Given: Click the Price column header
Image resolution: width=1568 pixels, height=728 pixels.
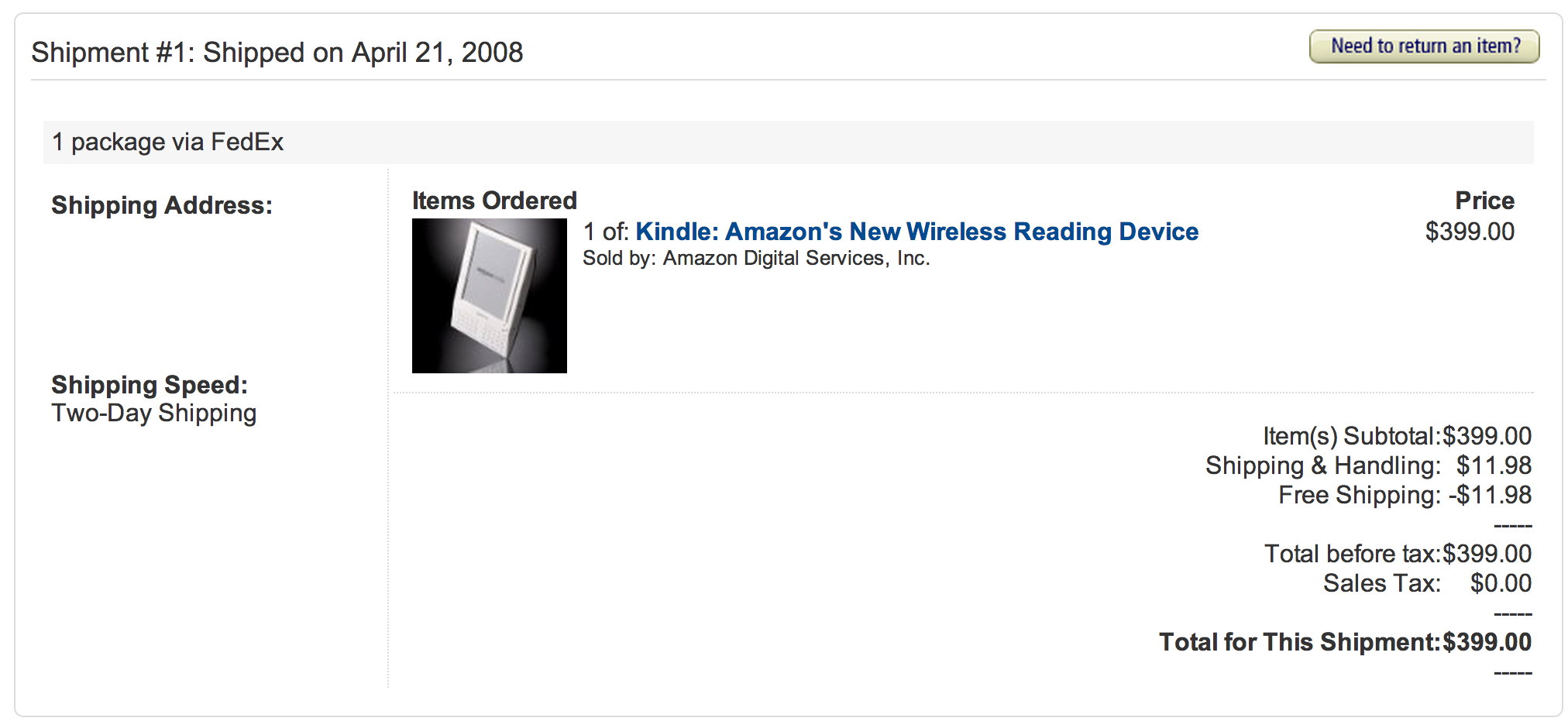Looking at the screenshot, I should coord(1484,201).
